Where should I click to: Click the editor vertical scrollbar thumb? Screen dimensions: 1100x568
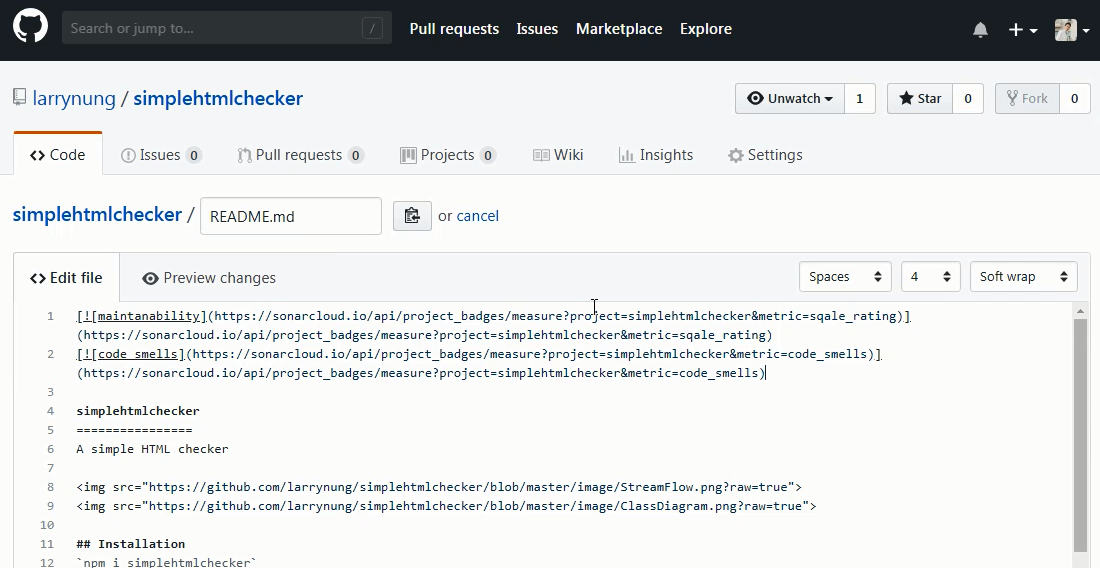(x=1080, y=435)
